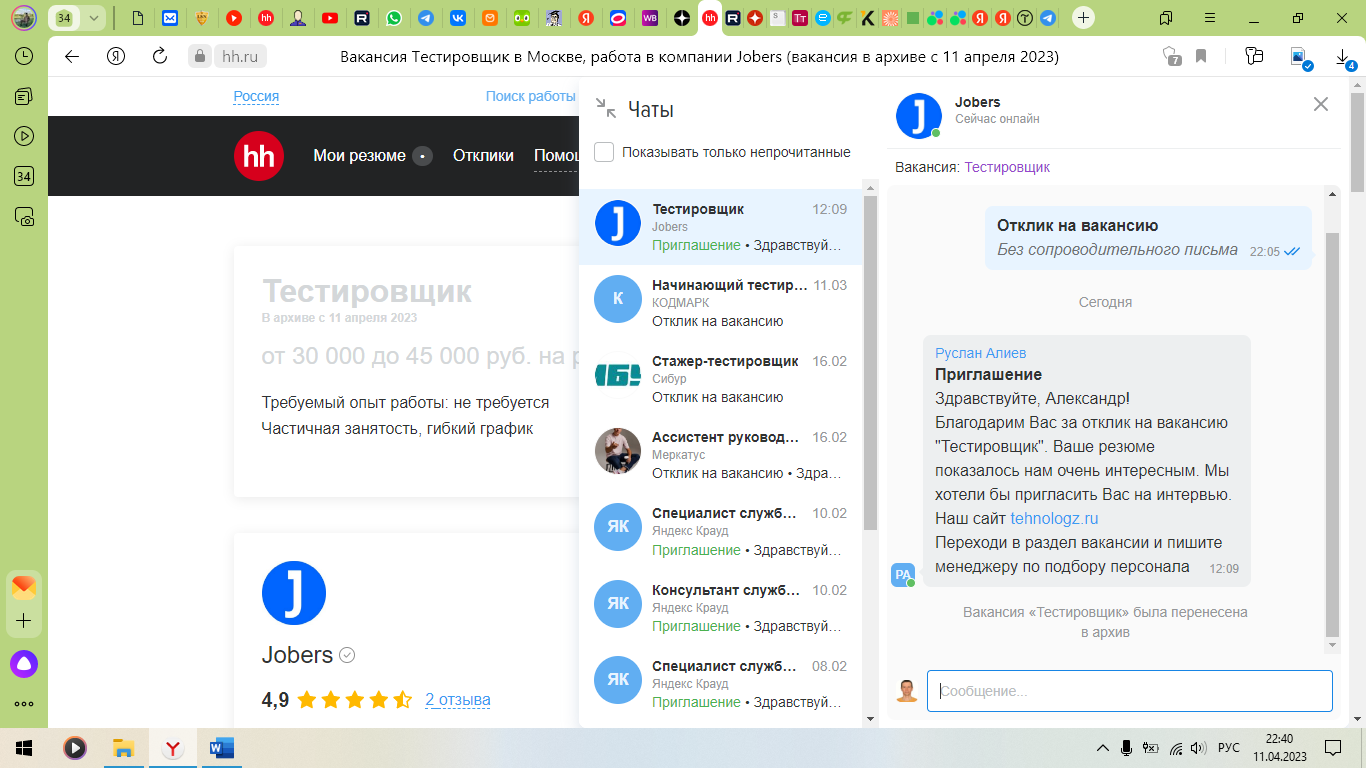Show hidden icons tray chevron
Viewport: 1366px width, 768px height.
[x=1103, y=747]
